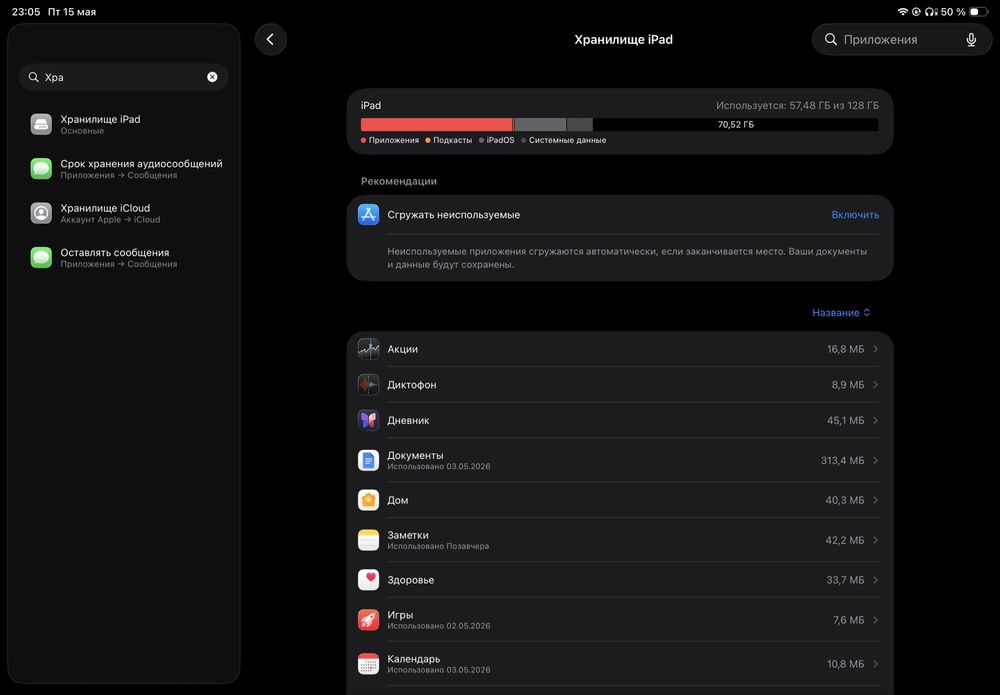Expand the Акции row chevron
Screen dimensions: 1000x695
pyautogui.click(x=876, y=349)
